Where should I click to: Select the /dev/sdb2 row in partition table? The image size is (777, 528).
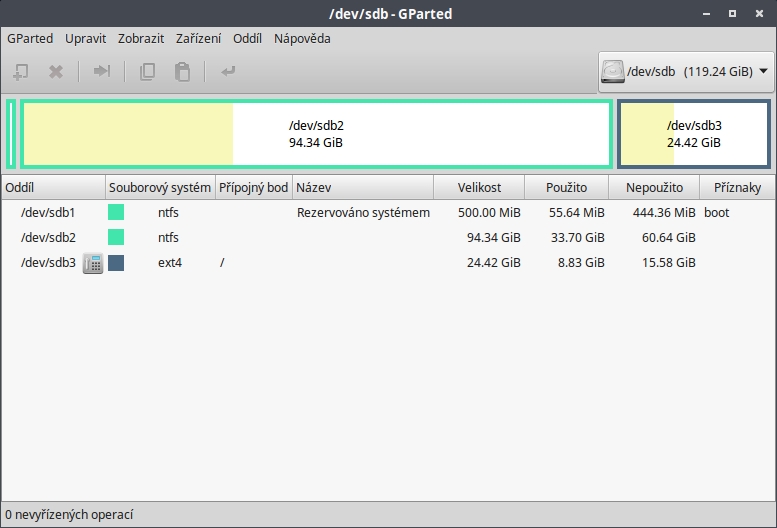click(388, 237)
